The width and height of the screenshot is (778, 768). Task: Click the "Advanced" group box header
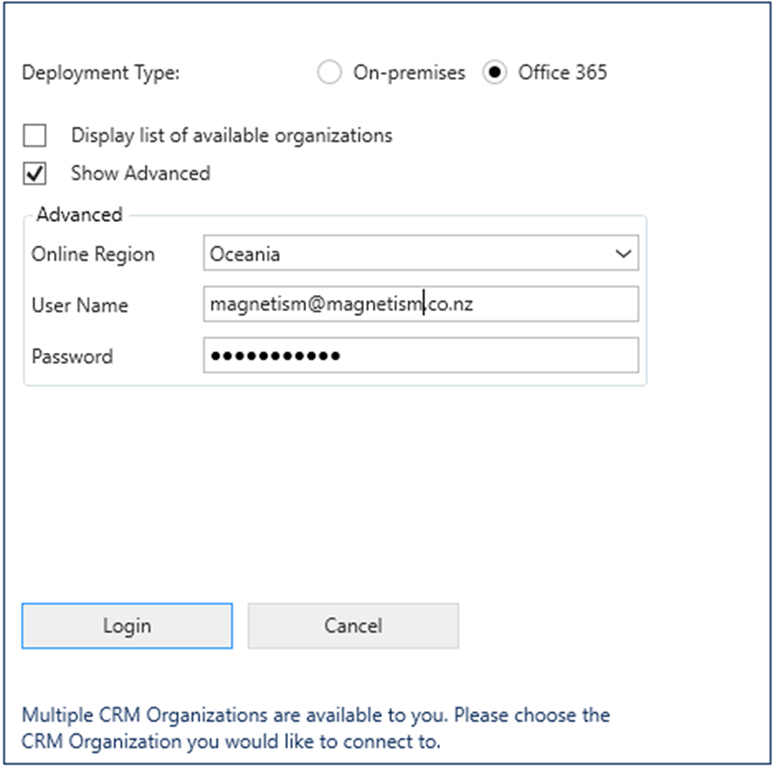79,214
